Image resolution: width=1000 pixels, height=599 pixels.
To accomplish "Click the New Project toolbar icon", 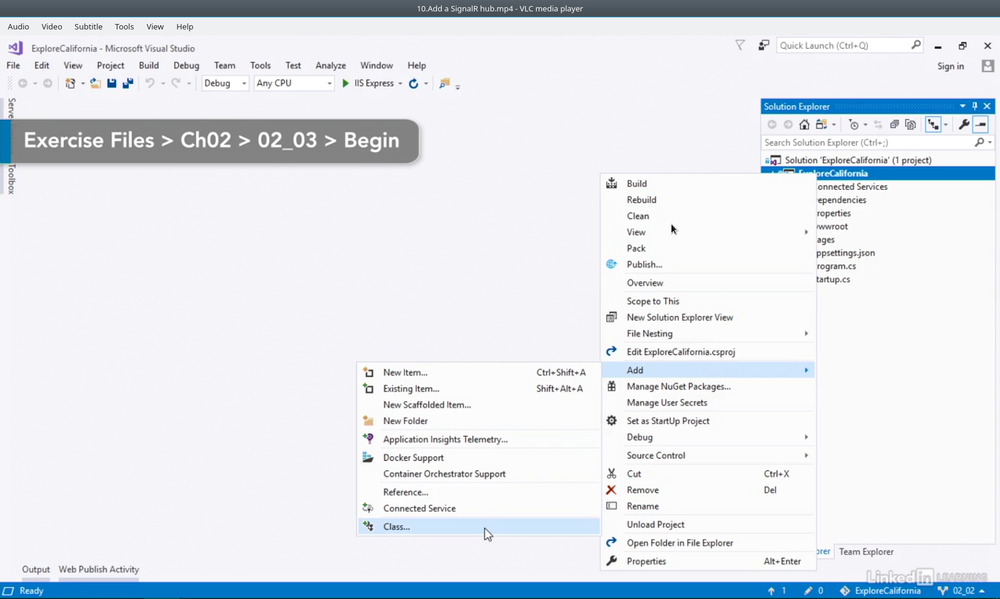I will [x=70, y=84].
